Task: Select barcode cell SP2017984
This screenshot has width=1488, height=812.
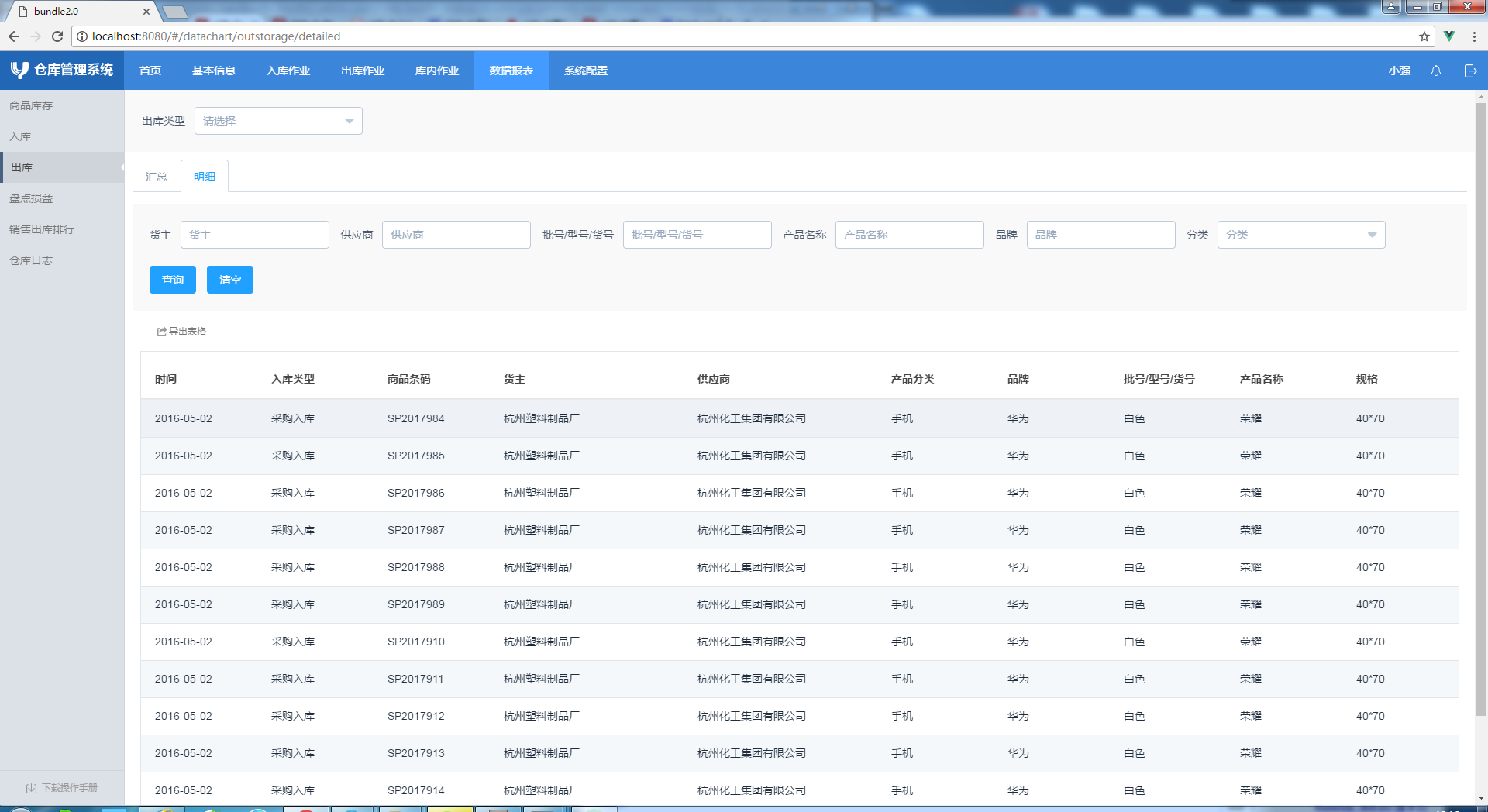Action: pos(416,418)
